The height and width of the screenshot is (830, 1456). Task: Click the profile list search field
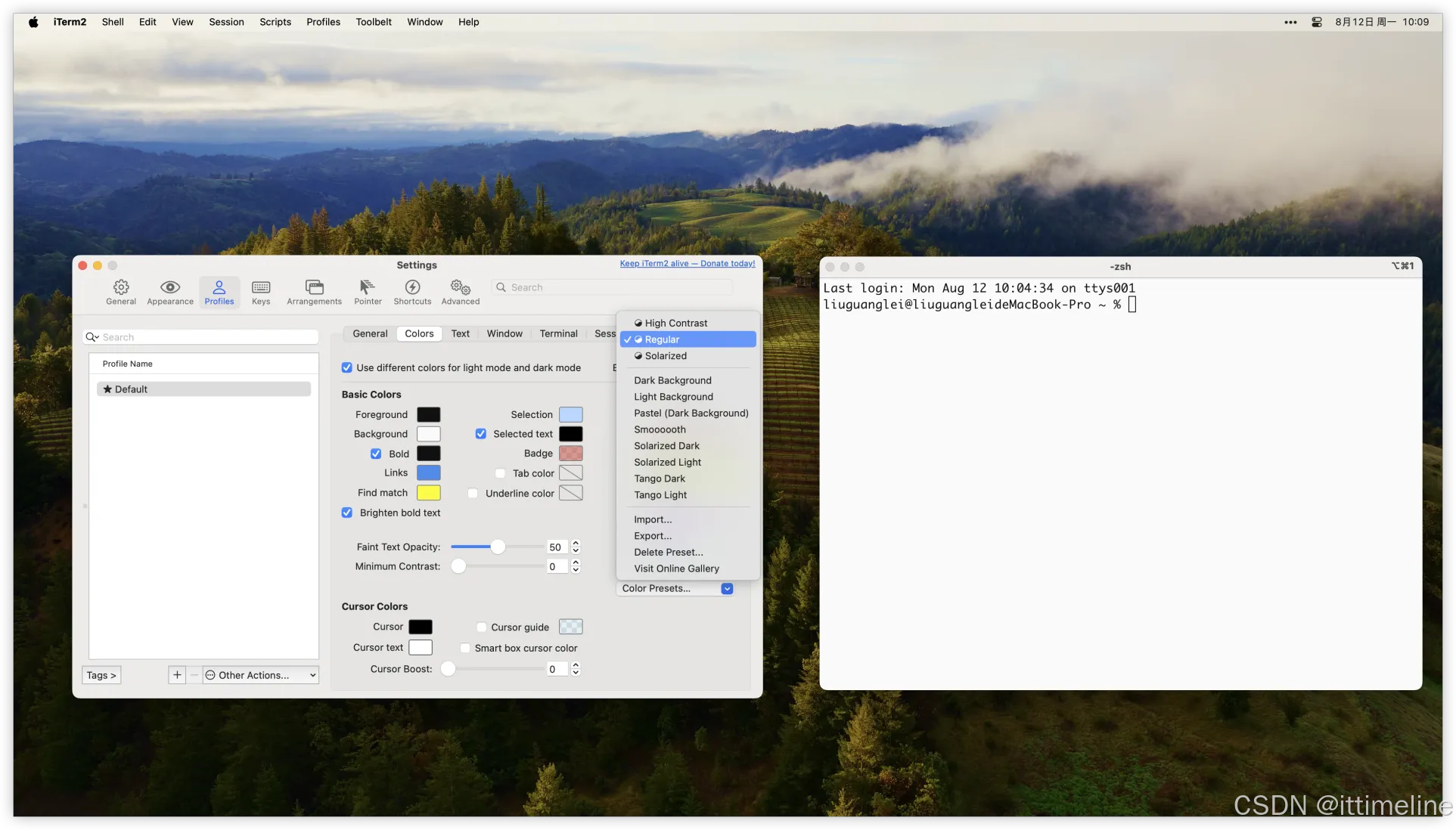200,337
